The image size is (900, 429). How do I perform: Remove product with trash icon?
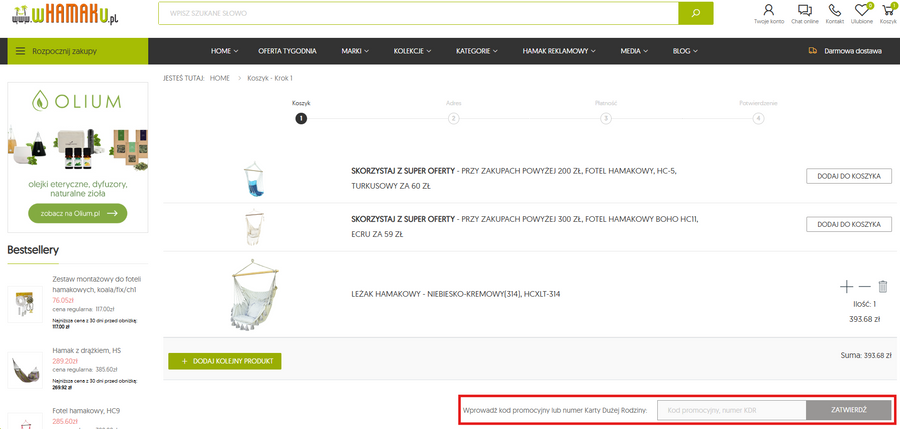click(x=882, y=287)
